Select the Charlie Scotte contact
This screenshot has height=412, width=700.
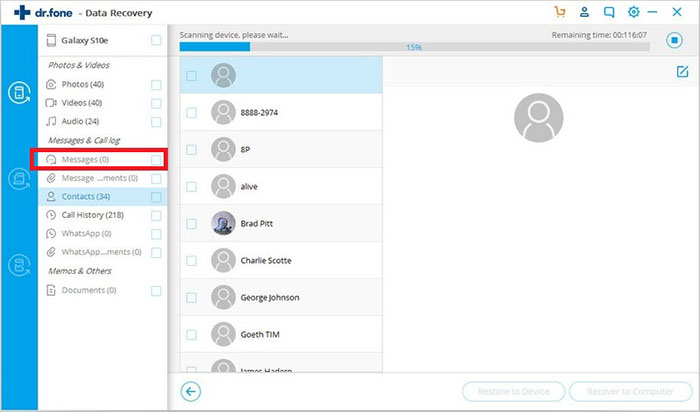[281, 260]
